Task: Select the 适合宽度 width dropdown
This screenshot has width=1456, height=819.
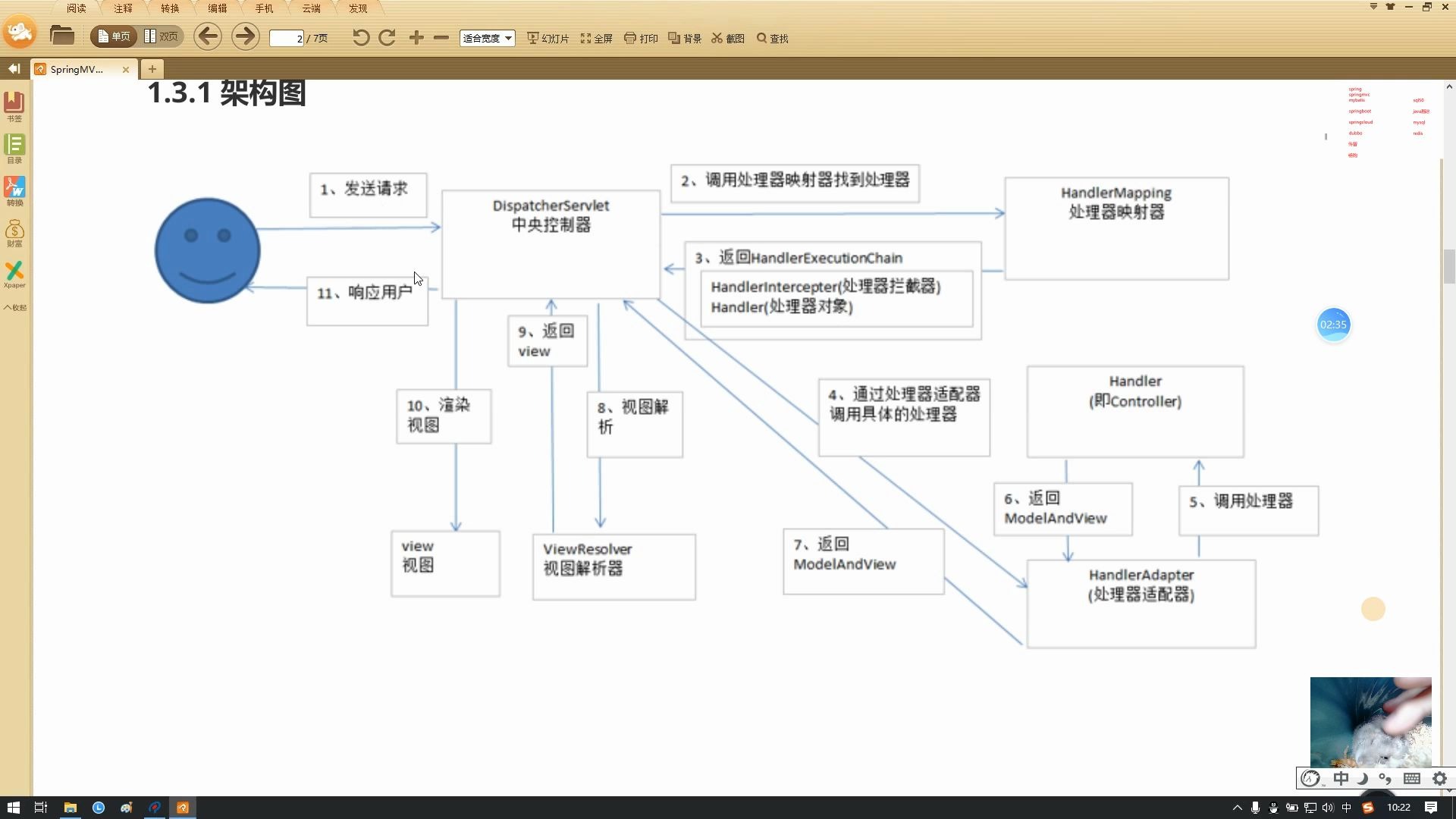Action: click(x=486, y=38)
